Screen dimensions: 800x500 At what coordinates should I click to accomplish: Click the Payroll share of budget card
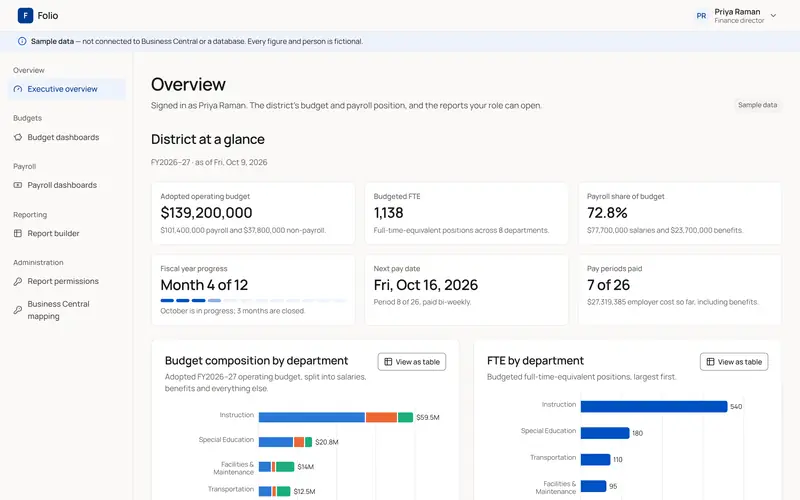[680, 213]
